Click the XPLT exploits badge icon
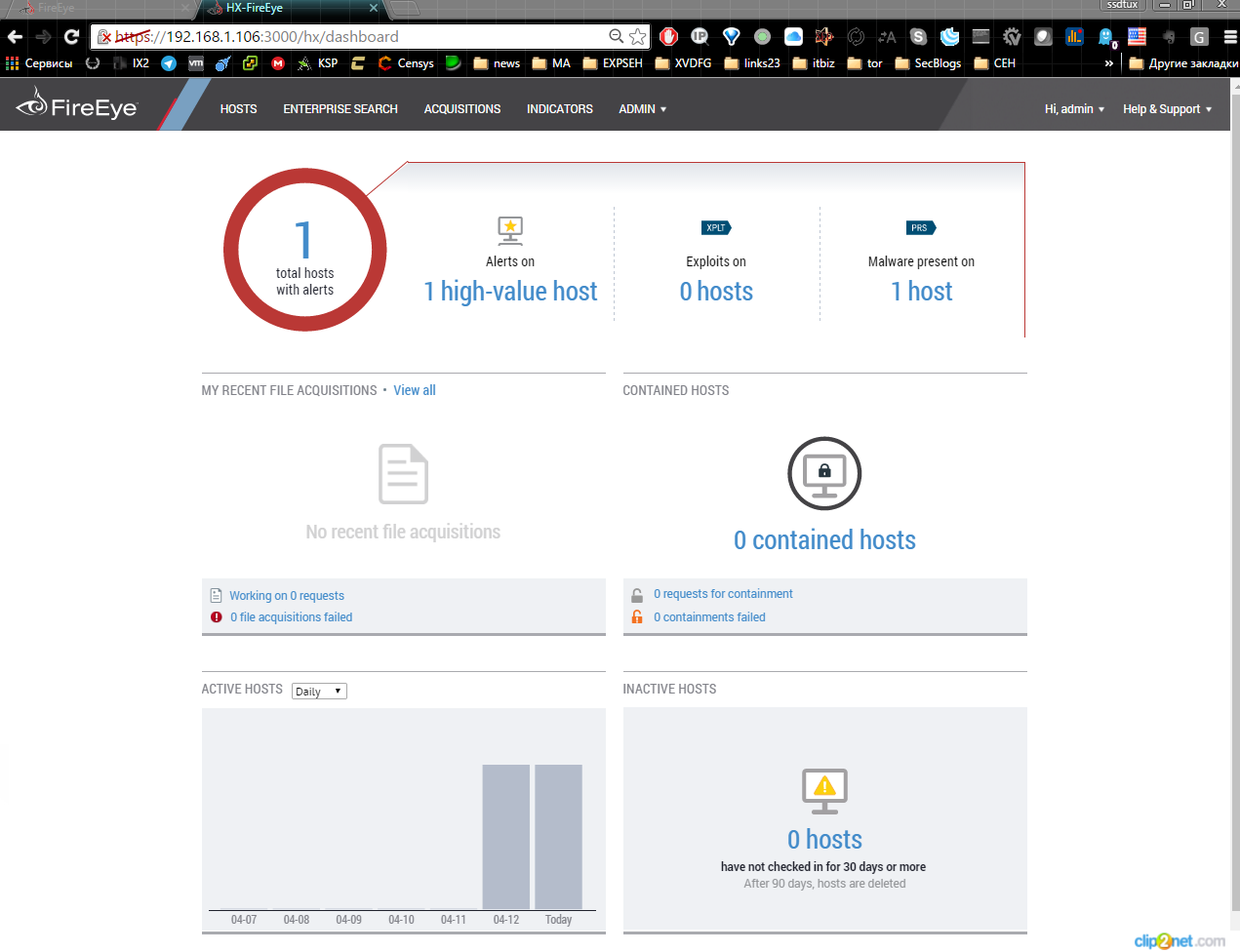The image size is (1240, 952). click(716, 227)
